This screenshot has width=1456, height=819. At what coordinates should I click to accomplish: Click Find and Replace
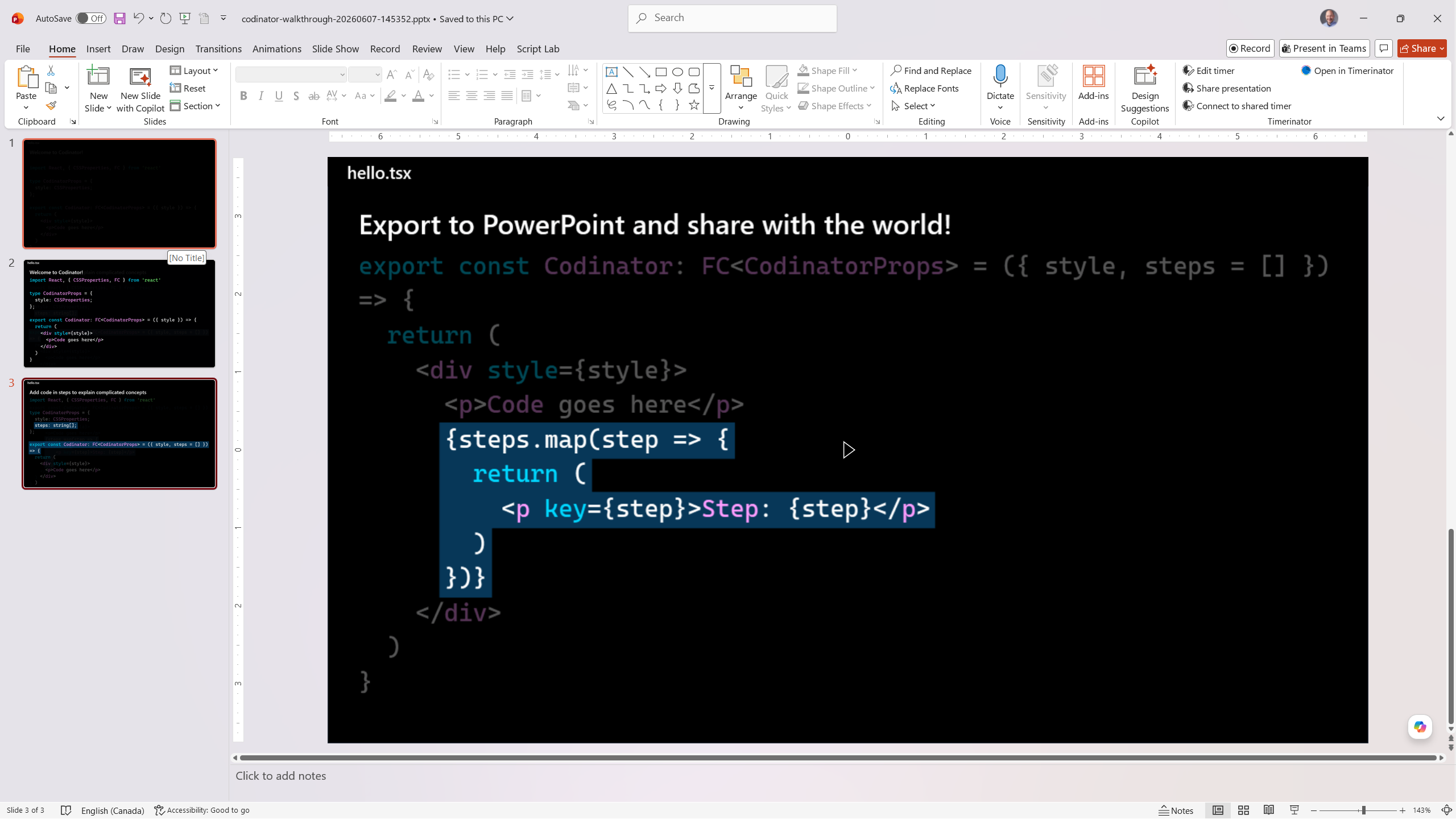931,71
